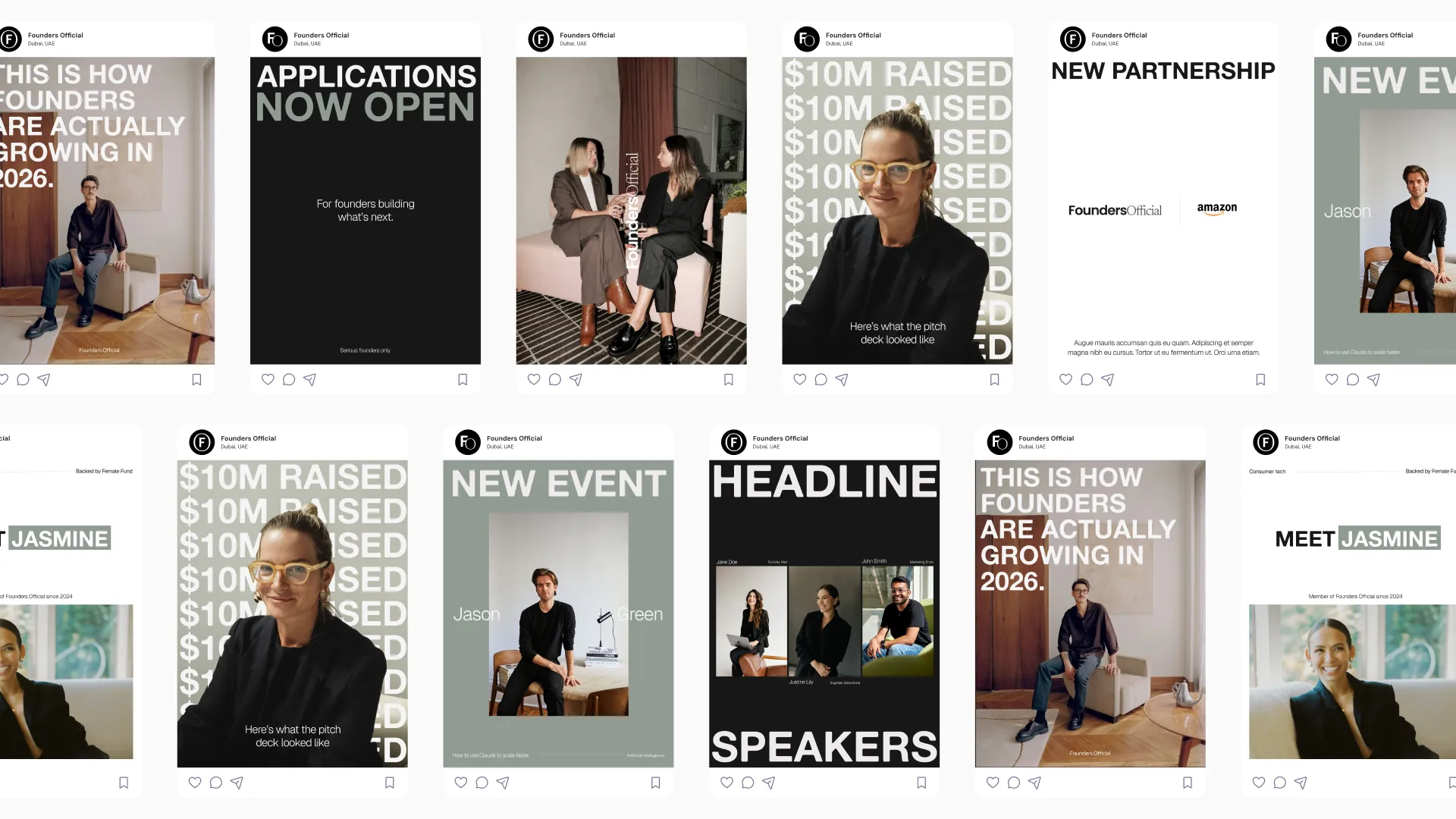Share the Headline Speakers post
This screenshot has width=1456, height=819.
click(769, 783)
